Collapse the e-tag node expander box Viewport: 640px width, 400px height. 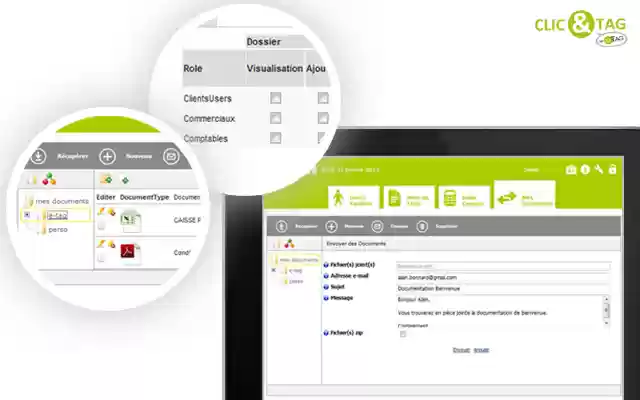[x=27, y=215]
